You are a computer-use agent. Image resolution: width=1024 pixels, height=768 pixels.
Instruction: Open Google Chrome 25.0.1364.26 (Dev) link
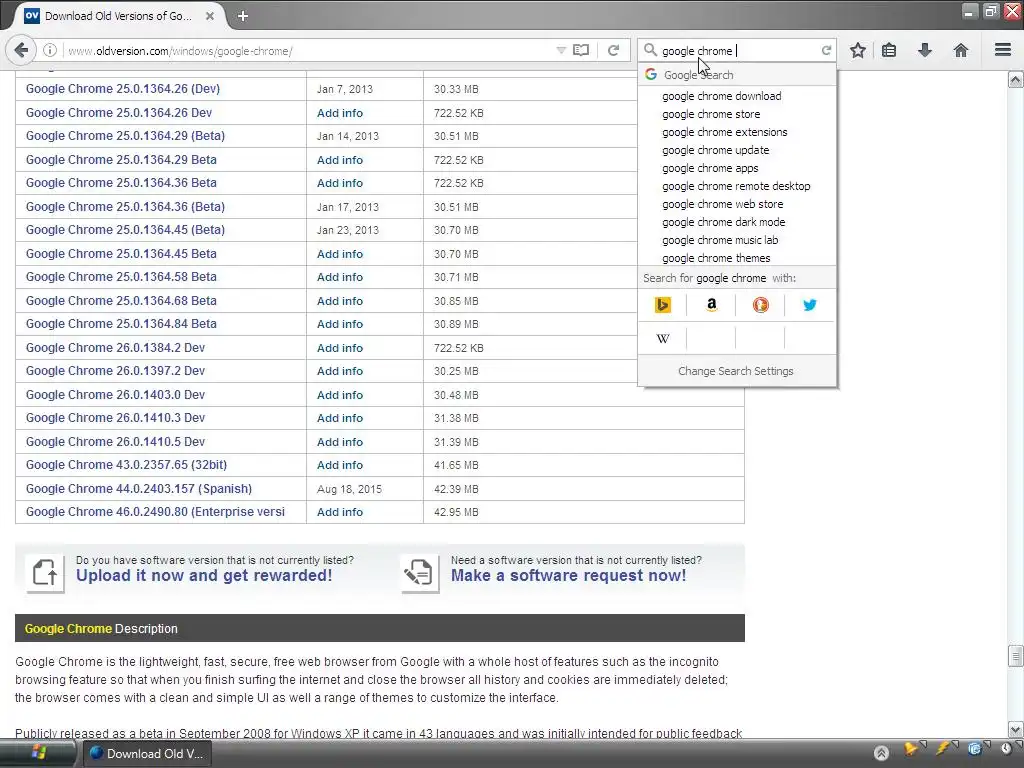pyautogui.click(x=123, y=89)
